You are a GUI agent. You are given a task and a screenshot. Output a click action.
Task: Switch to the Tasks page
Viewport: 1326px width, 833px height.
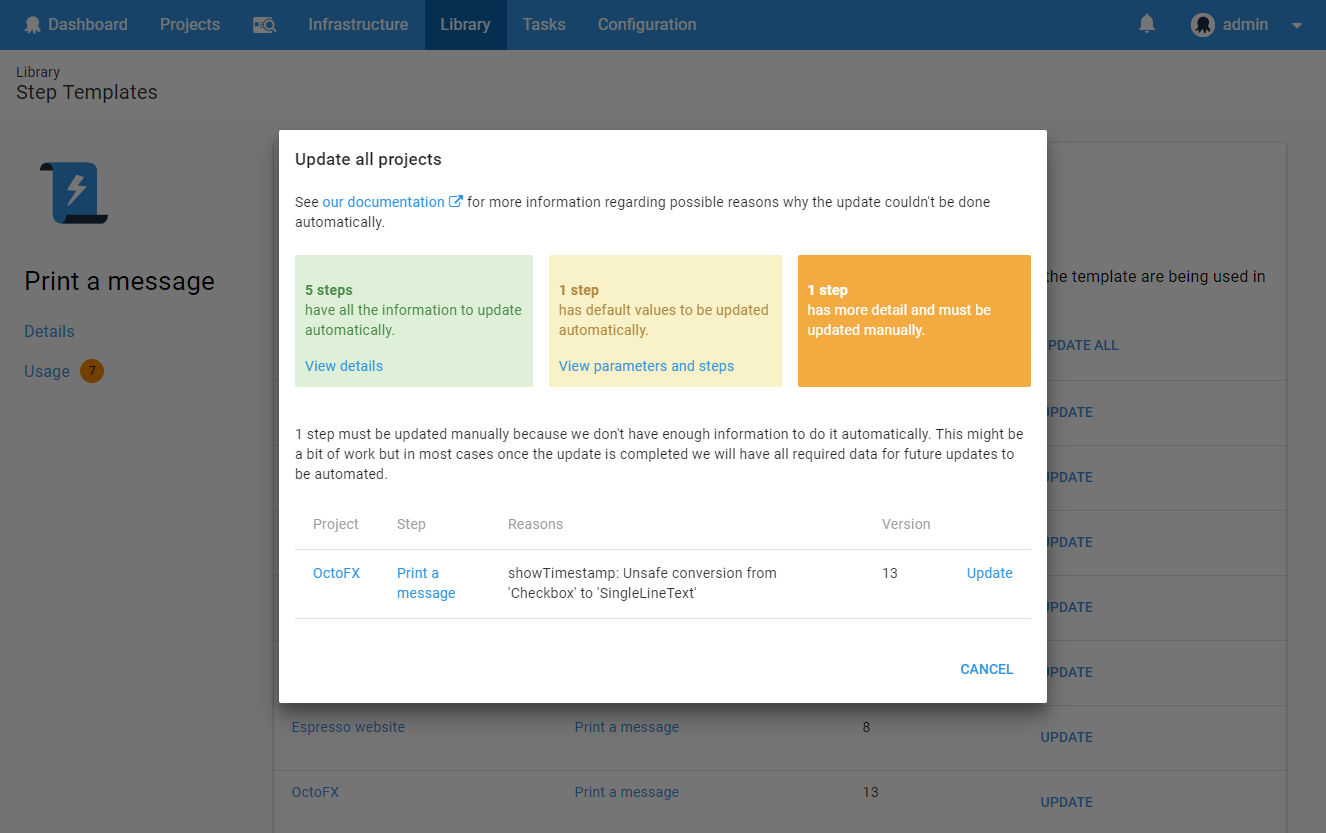pyautogui.click(x=543, y=24)
